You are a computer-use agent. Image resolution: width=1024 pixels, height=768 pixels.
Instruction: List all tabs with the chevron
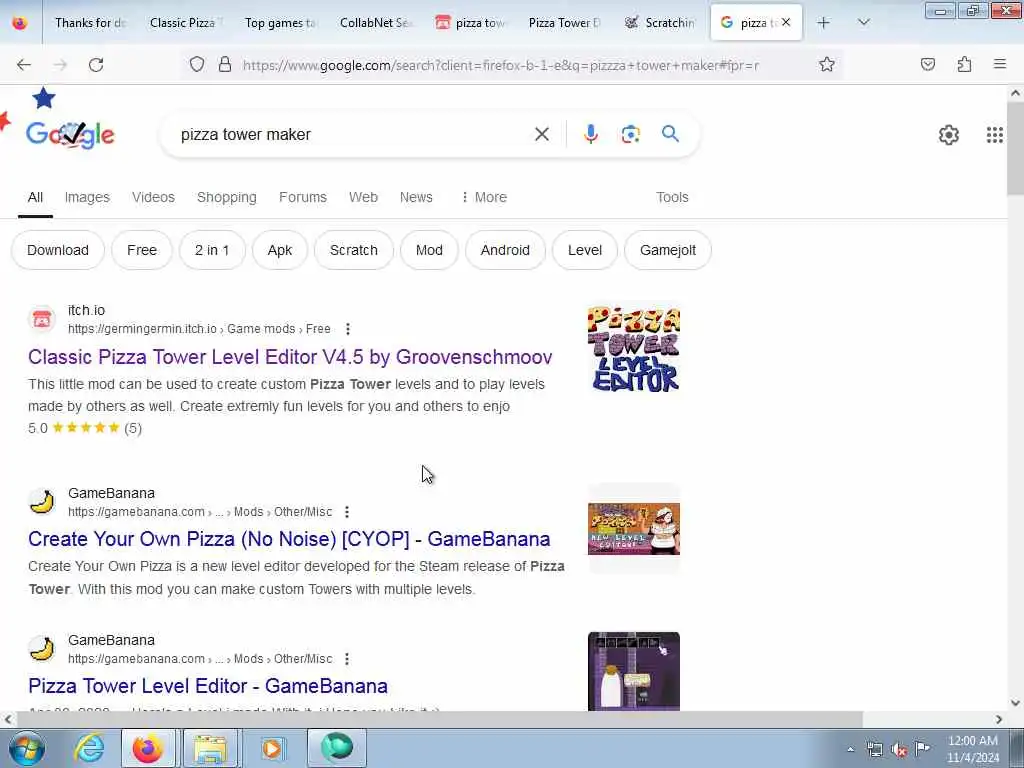(x=863, y=23)
